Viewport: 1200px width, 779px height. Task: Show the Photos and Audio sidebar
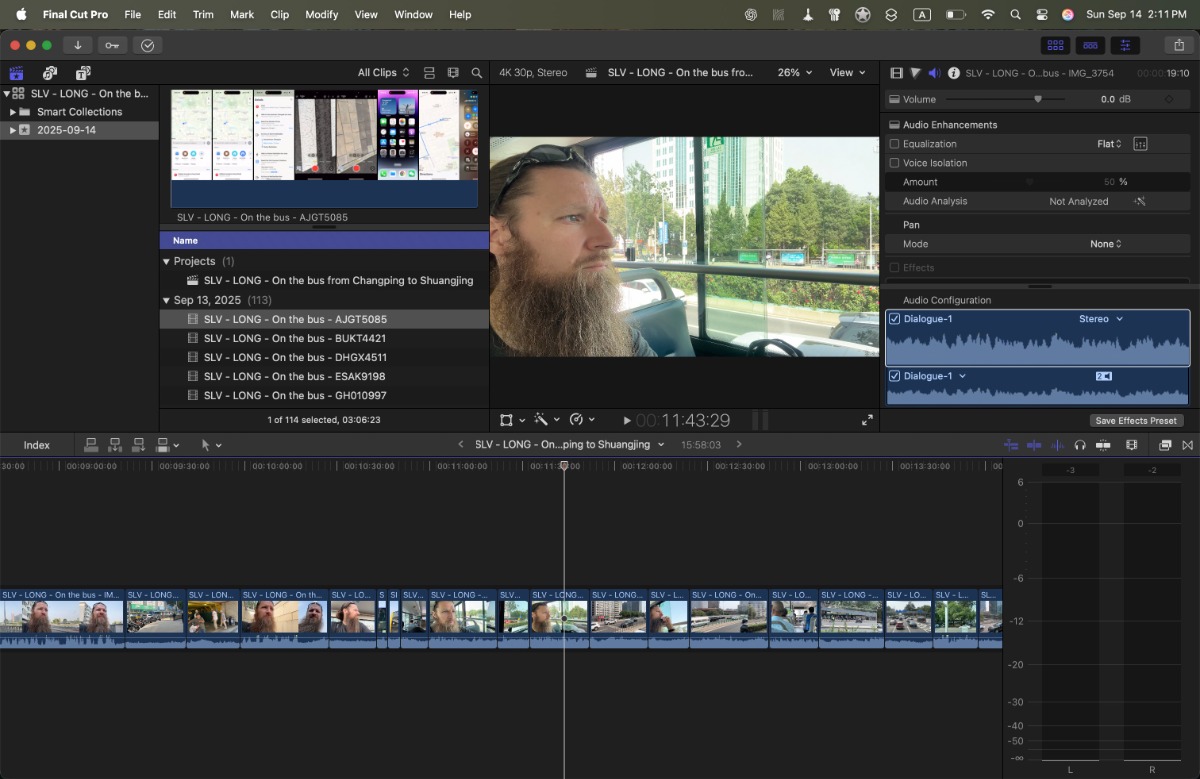point(50,73)
